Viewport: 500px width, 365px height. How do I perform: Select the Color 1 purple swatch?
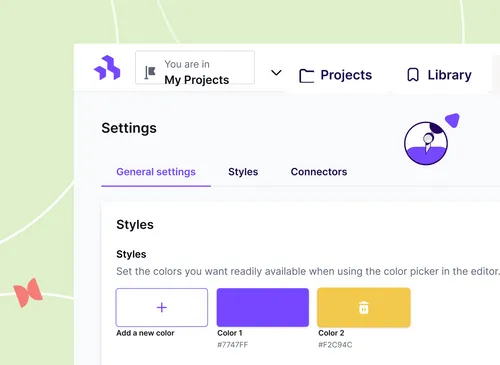263,307
